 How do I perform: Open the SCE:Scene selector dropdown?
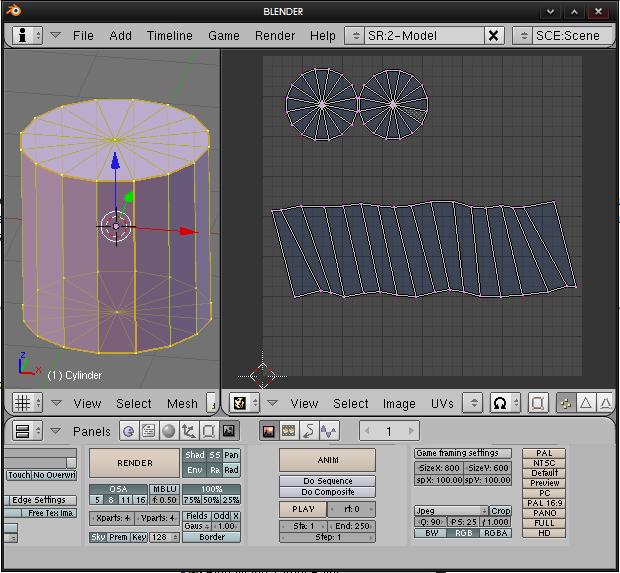coord(524,35)
